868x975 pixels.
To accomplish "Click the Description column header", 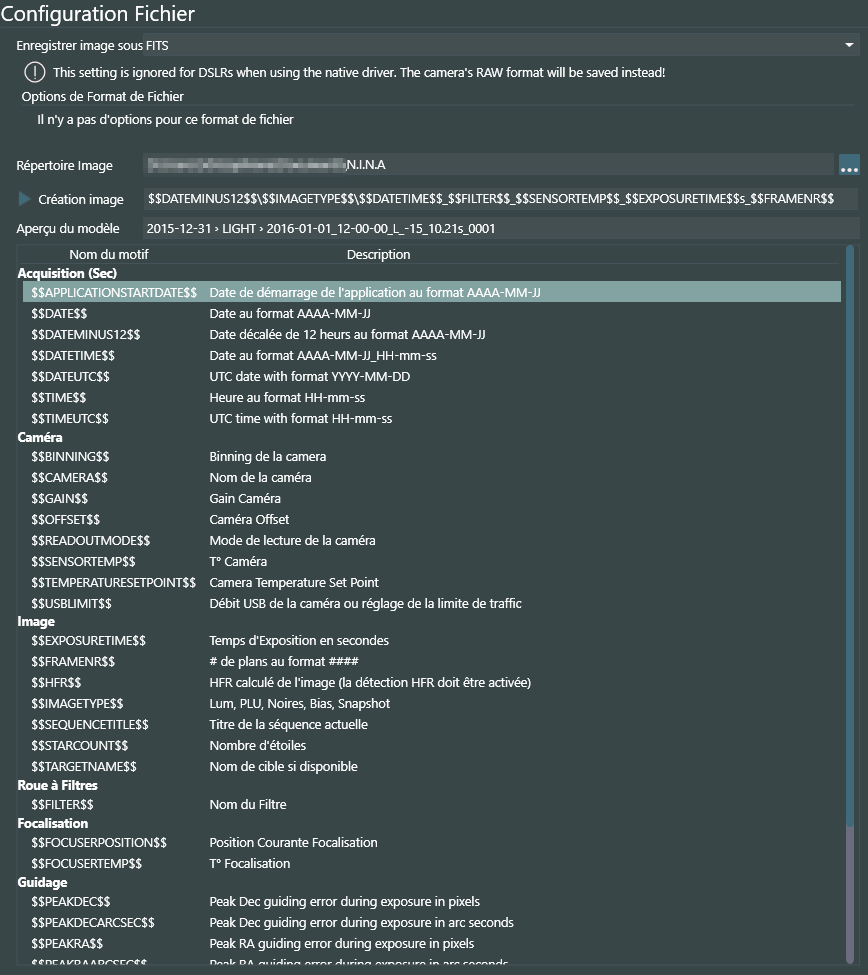I will click(378, 255).
